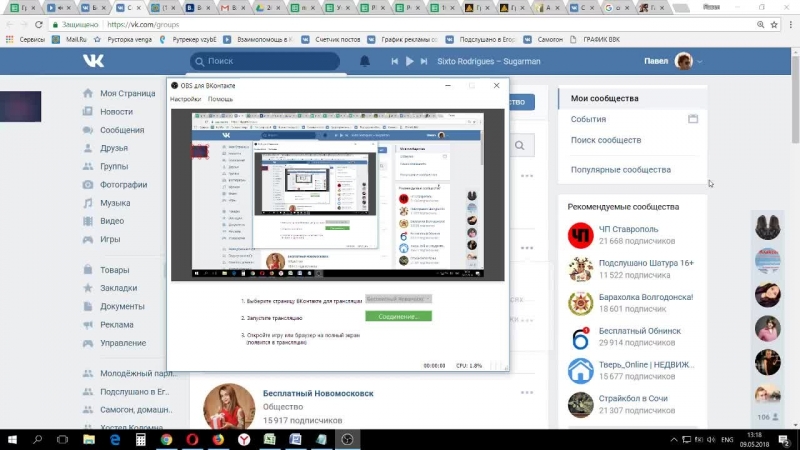Click the VK search field
800x450 pixels.
tap(265, 61)
